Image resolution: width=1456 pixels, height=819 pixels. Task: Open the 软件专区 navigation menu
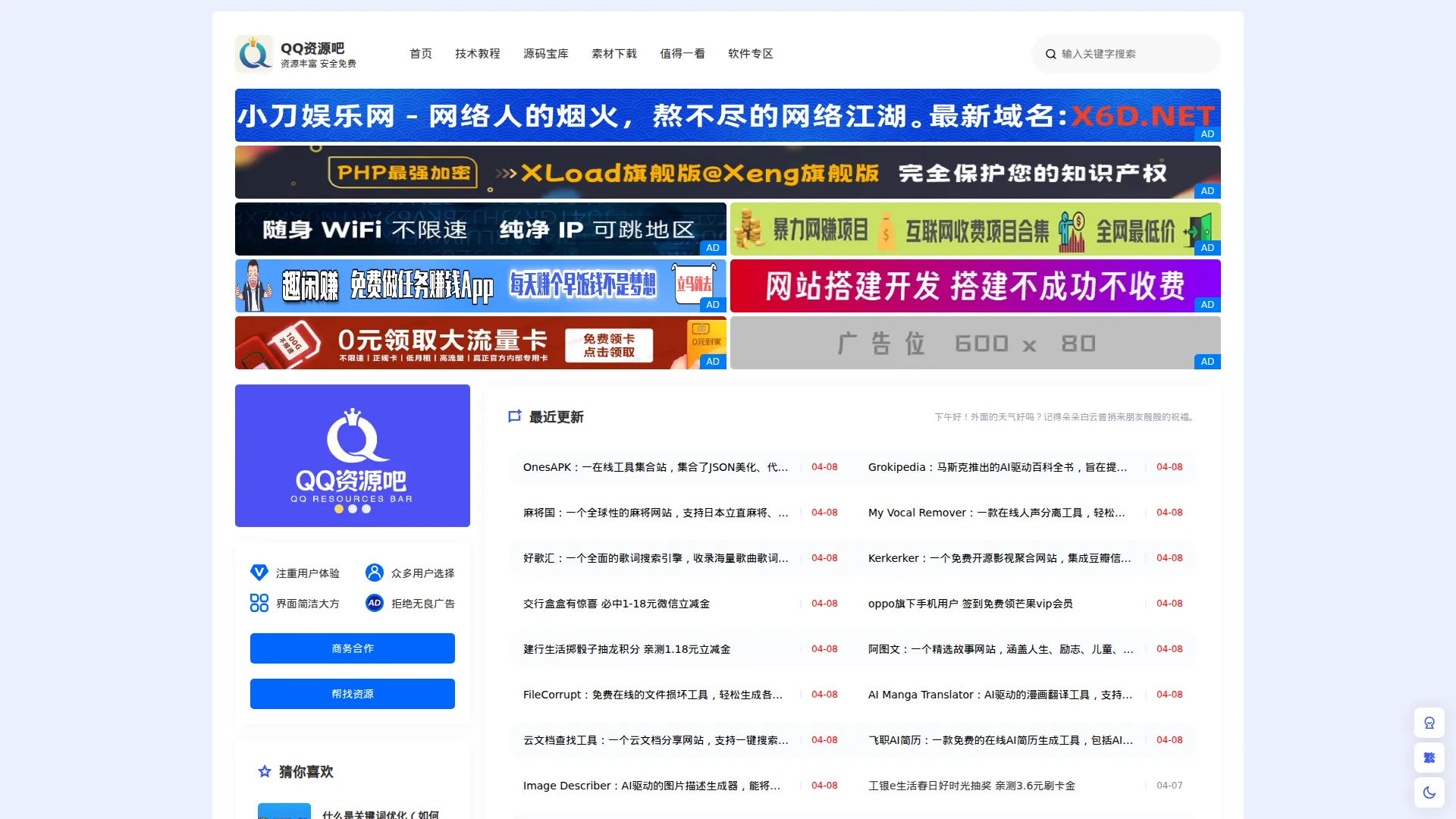pos(750,54)
